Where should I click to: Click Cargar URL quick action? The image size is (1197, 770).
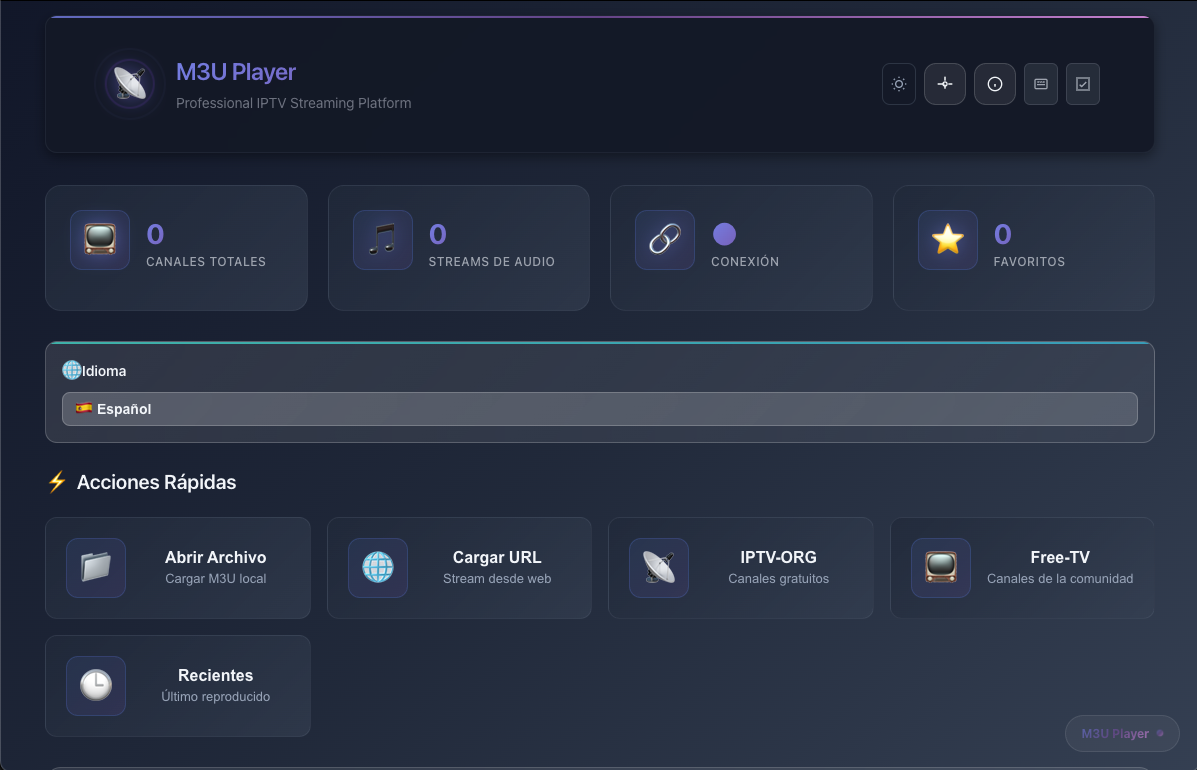(x=460, y=568)
